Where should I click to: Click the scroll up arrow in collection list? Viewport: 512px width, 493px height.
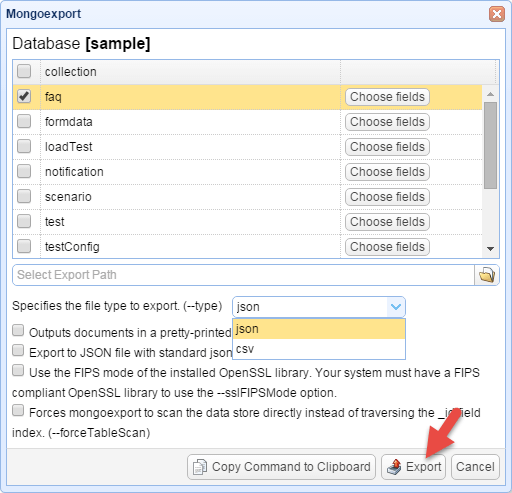(490, 94)
